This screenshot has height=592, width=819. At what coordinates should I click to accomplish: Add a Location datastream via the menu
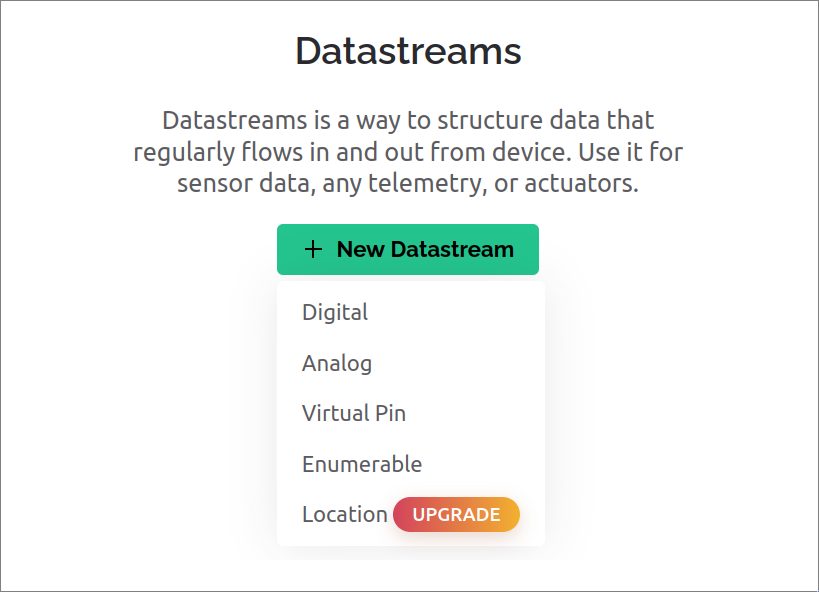(344, 514)
